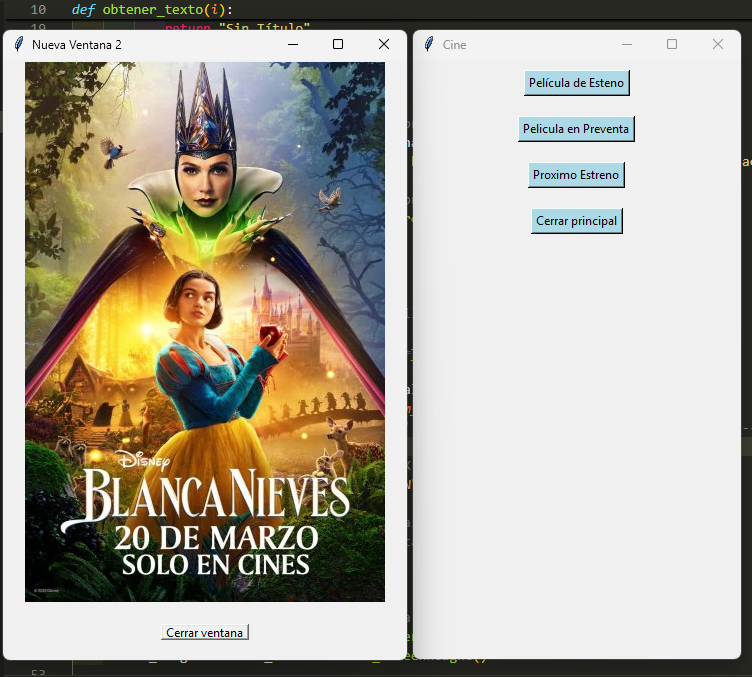Click the 'Película de Esteno' button

pyautogui.click(x=576, y=83)
